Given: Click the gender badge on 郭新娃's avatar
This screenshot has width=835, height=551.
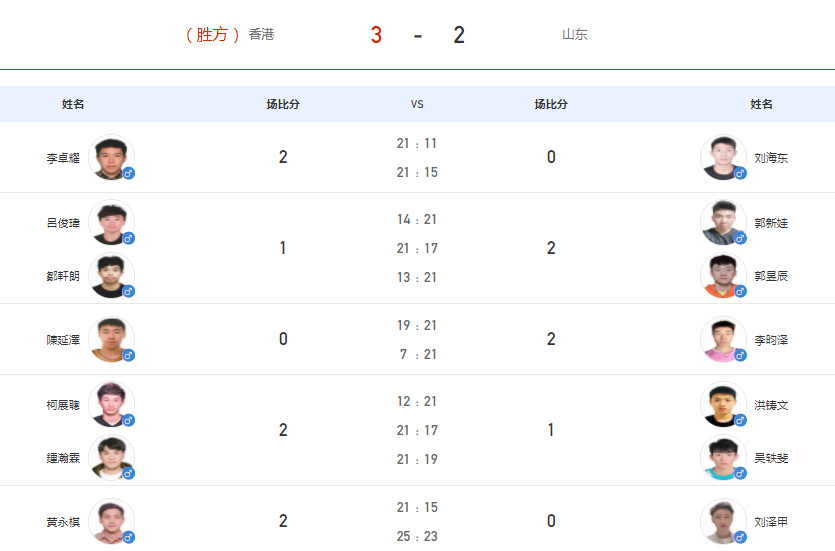Looking at the screenshot, I should pyautogui.click(x=740, y=239).
